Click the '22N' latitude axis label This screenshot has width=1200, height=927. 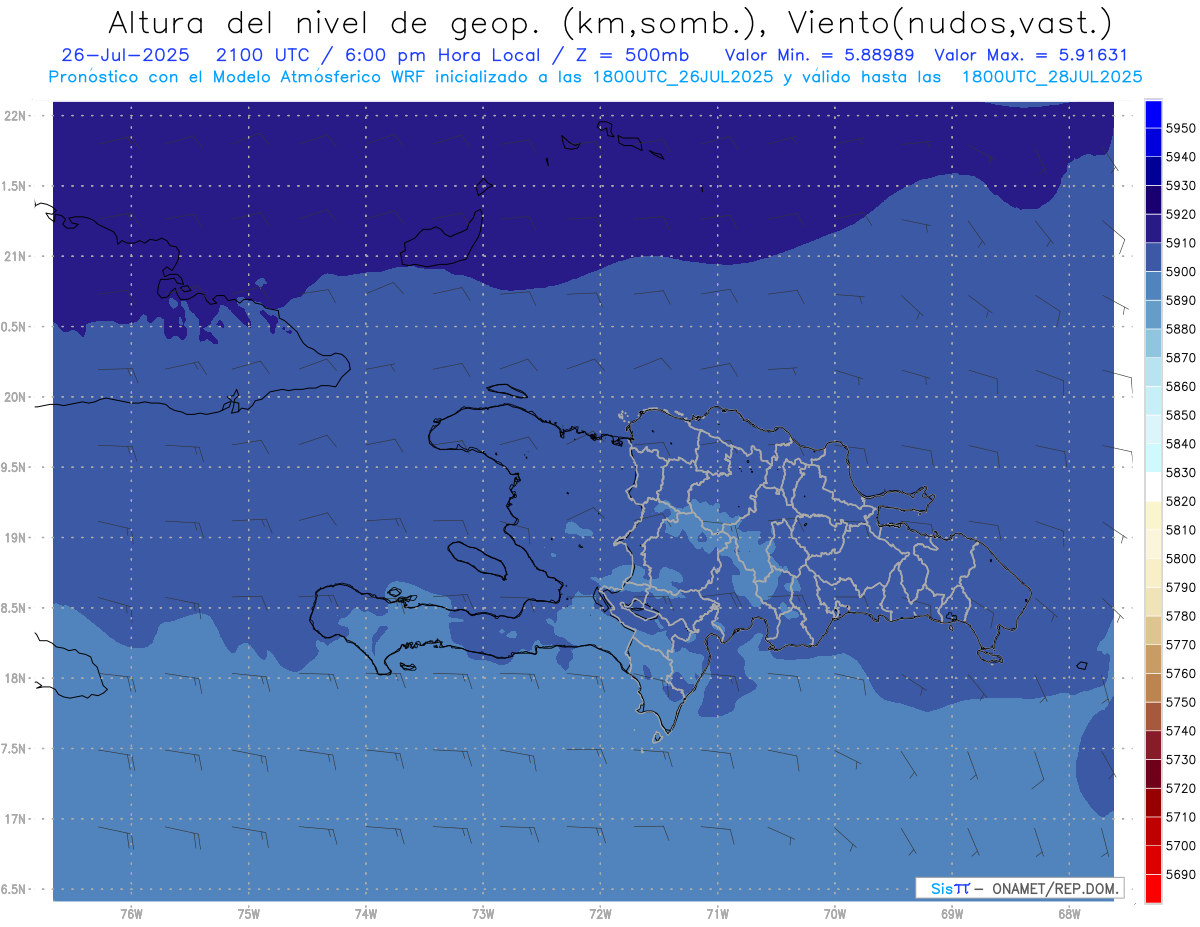point(17,116)
